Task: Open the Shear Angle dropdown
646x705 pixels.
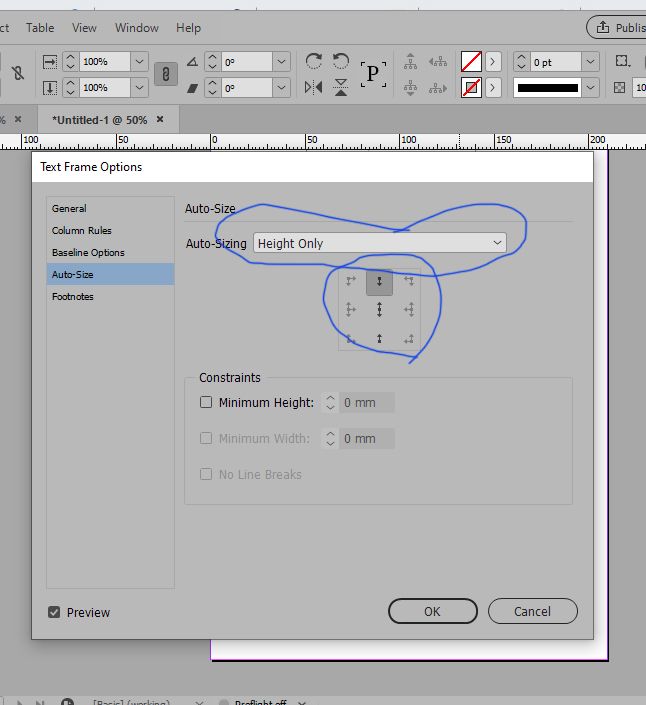Action: click(281, 88)
